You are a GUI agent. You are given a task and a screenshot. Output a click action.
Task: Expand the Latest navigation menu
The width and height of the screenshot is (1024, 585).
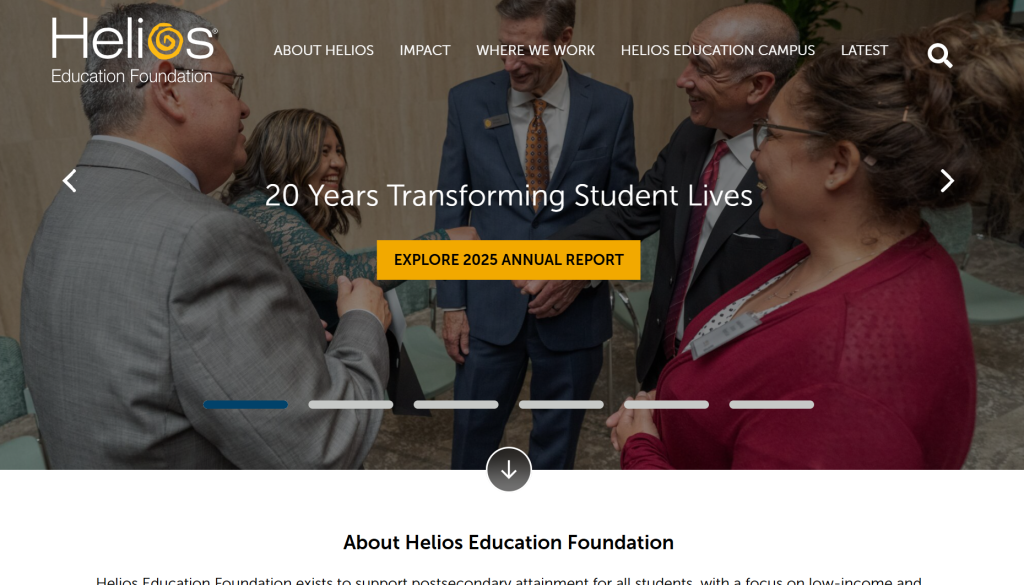click(x=864, y=50)
